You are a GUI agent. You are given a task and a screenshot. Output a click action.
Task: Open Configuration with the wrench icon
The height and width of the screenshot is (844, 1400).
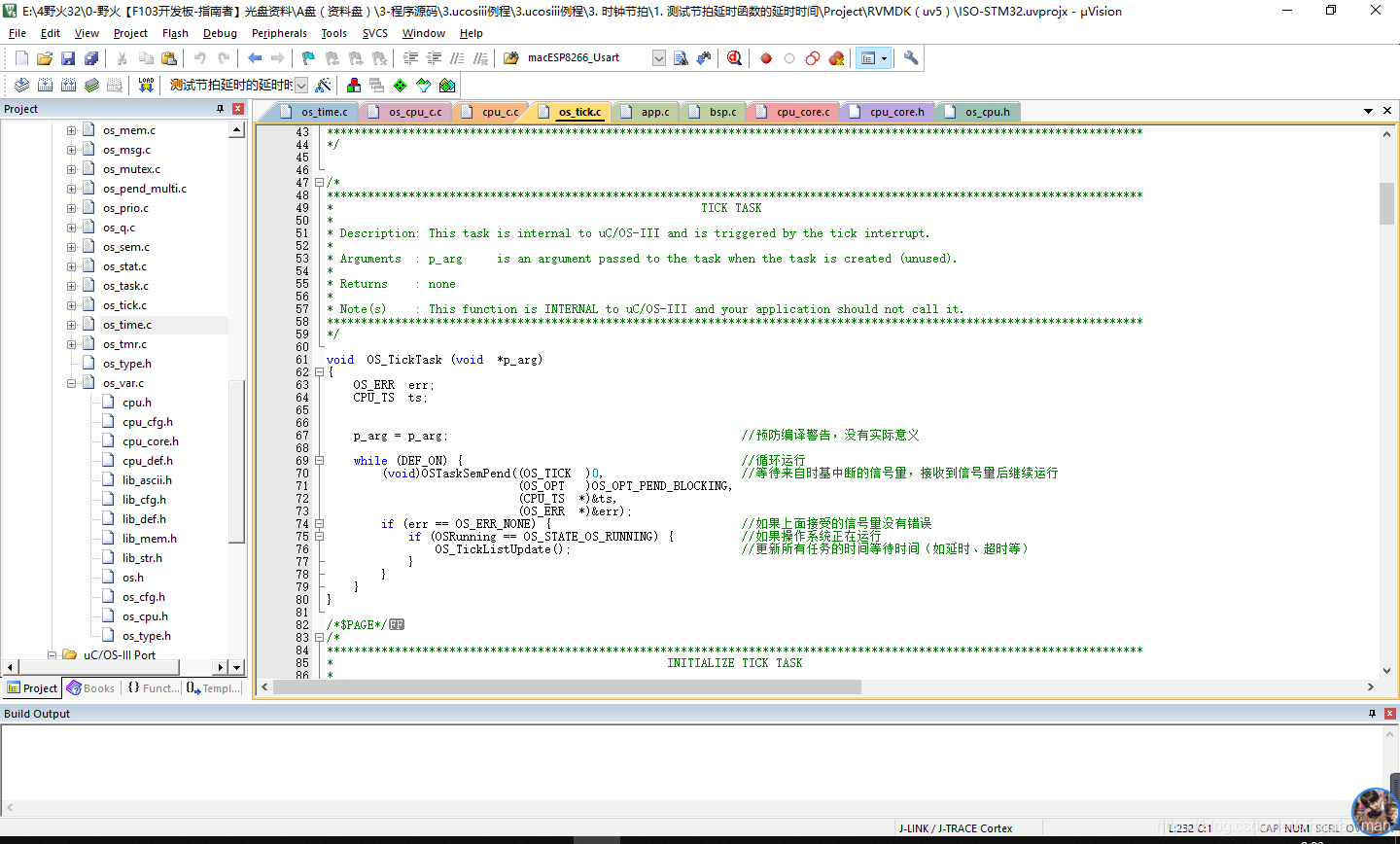[911, 58]
